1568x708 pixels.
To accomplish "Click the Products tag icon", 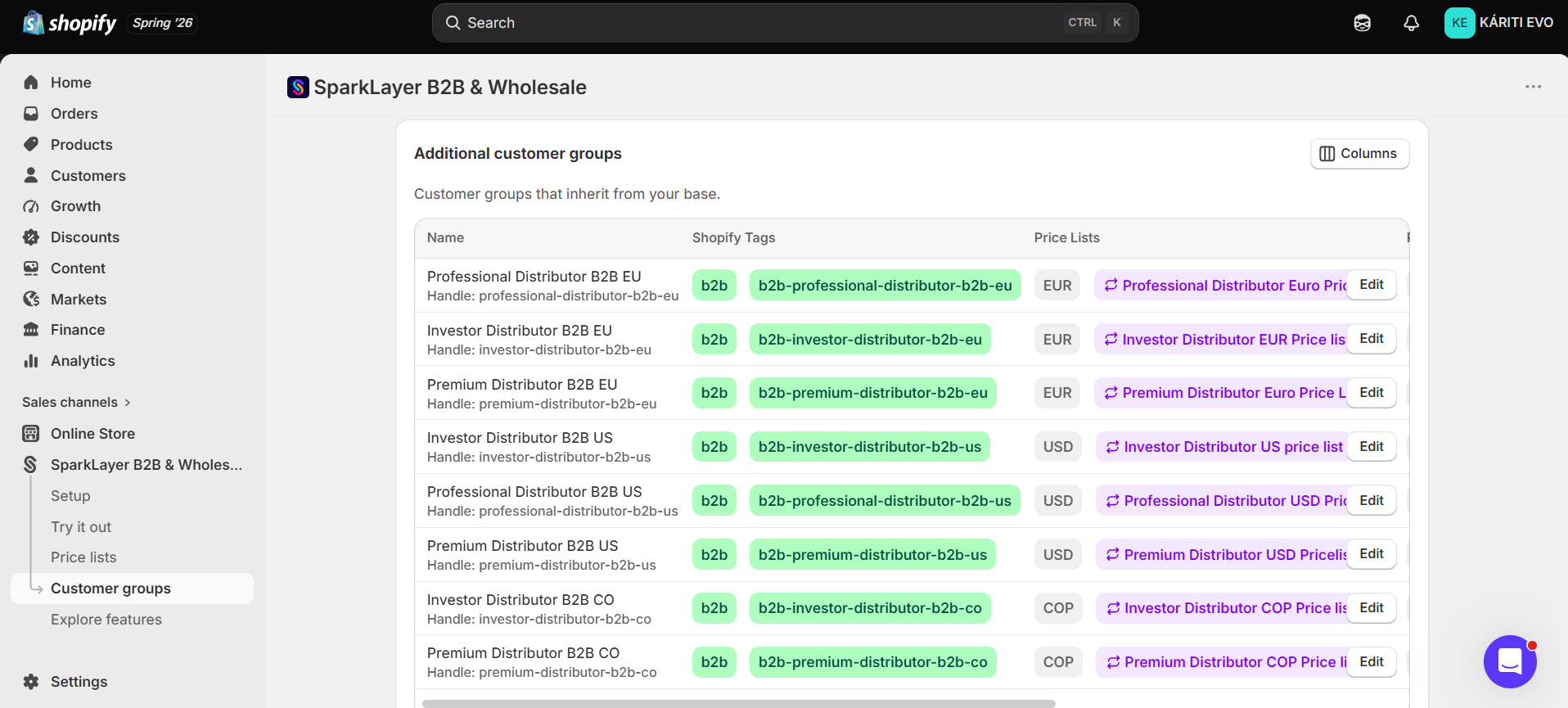I will click(x=31, y=144).
